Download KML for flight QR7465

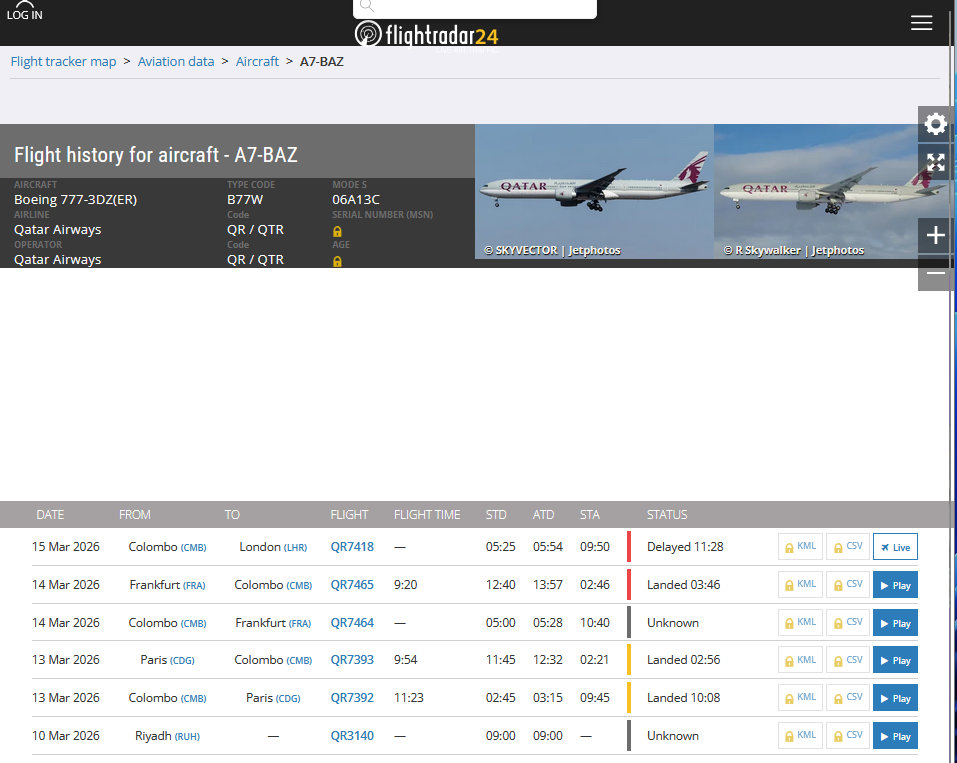(x=800, y=585)
